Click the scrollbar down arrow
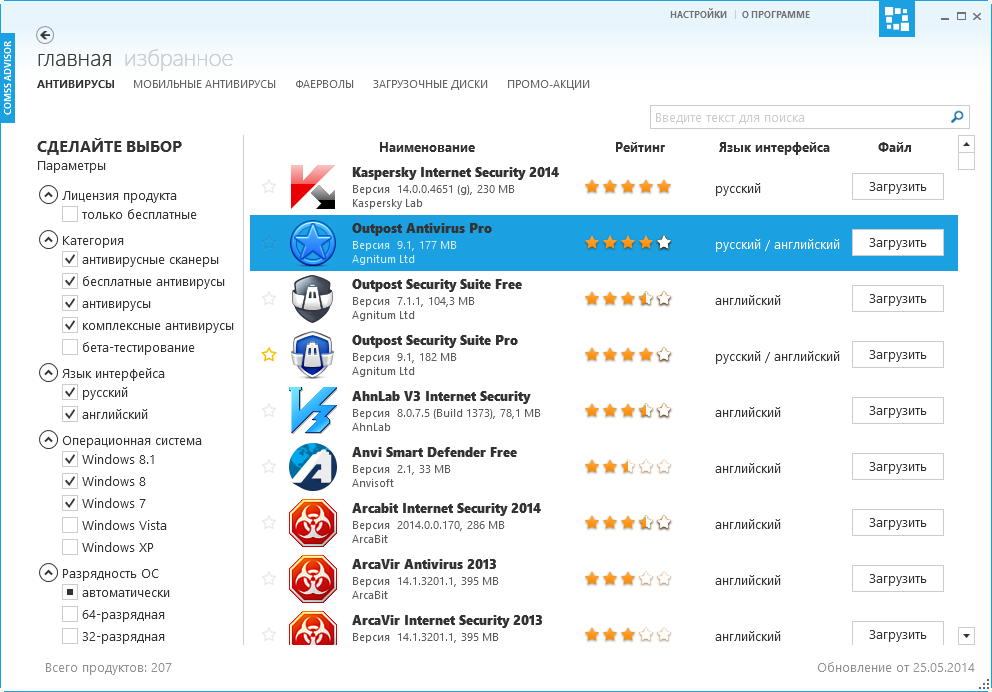Viewport: 992px width, 692px height. (966, 636)
